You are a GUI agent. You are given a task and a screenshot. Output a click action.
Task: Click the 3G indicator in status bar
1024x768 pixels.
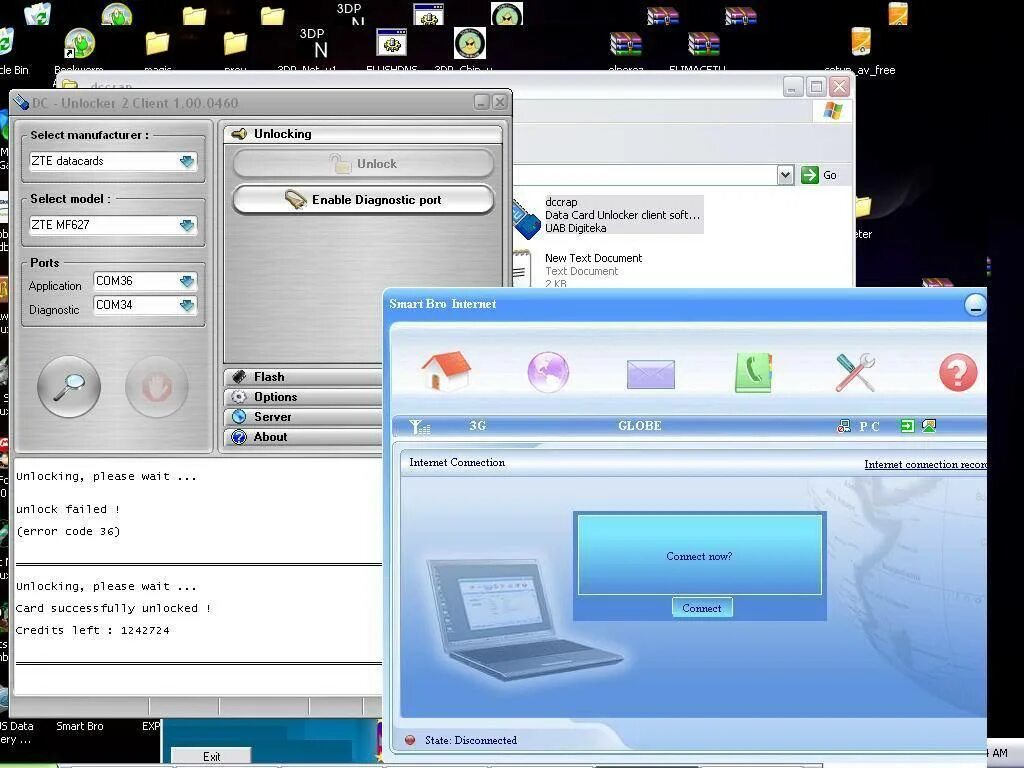coord(477,426)
